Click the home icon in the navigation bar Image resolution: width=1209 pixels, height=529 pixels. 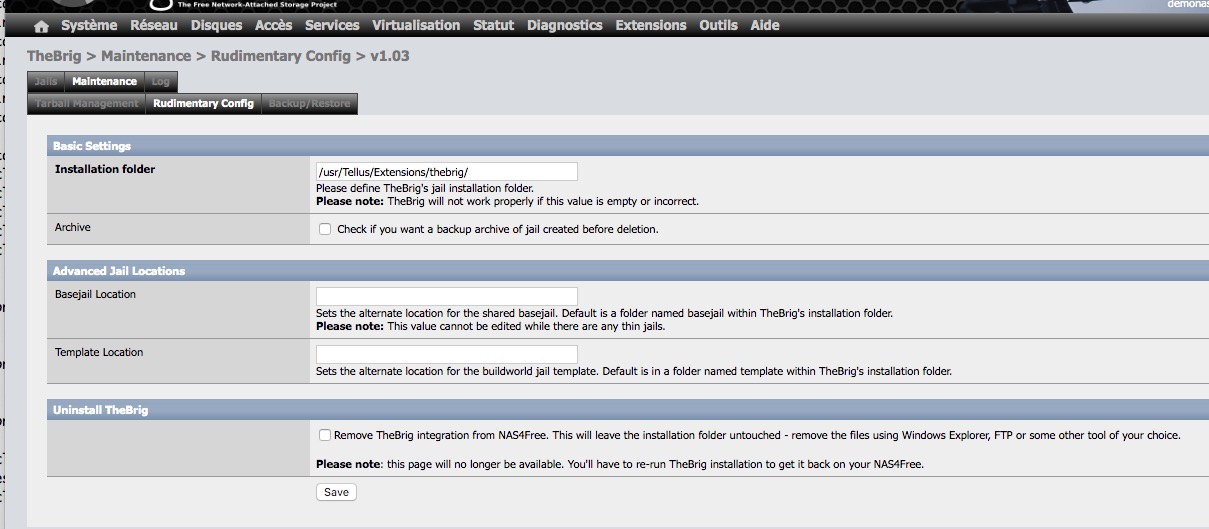(x=41, y=26)
